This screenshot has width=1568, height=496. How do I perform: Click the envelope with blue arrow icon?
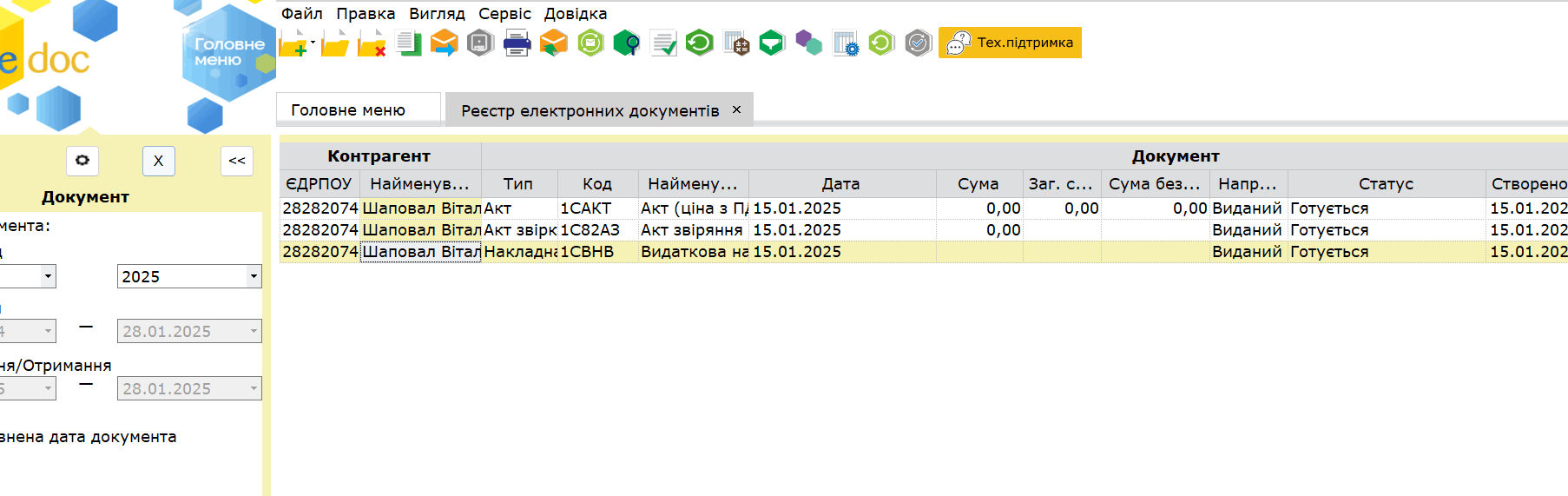click(444, 43)
